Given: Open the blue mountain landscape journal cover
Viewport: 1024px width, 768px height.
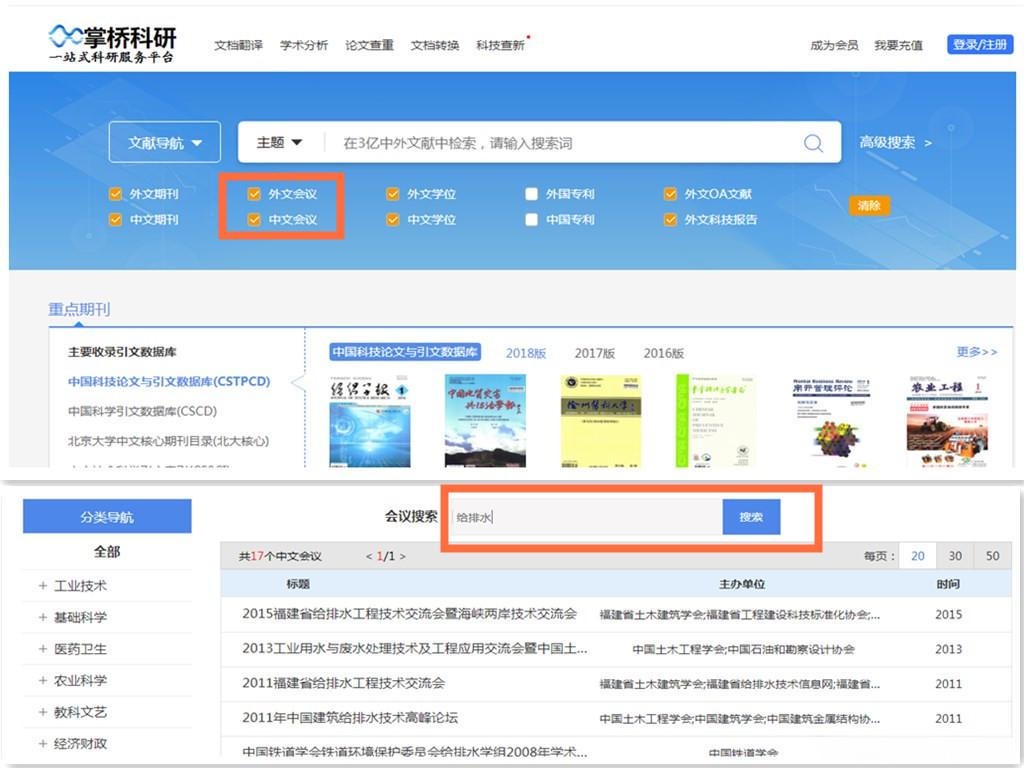Looking at the screenshot, I should tap(485, 421).
